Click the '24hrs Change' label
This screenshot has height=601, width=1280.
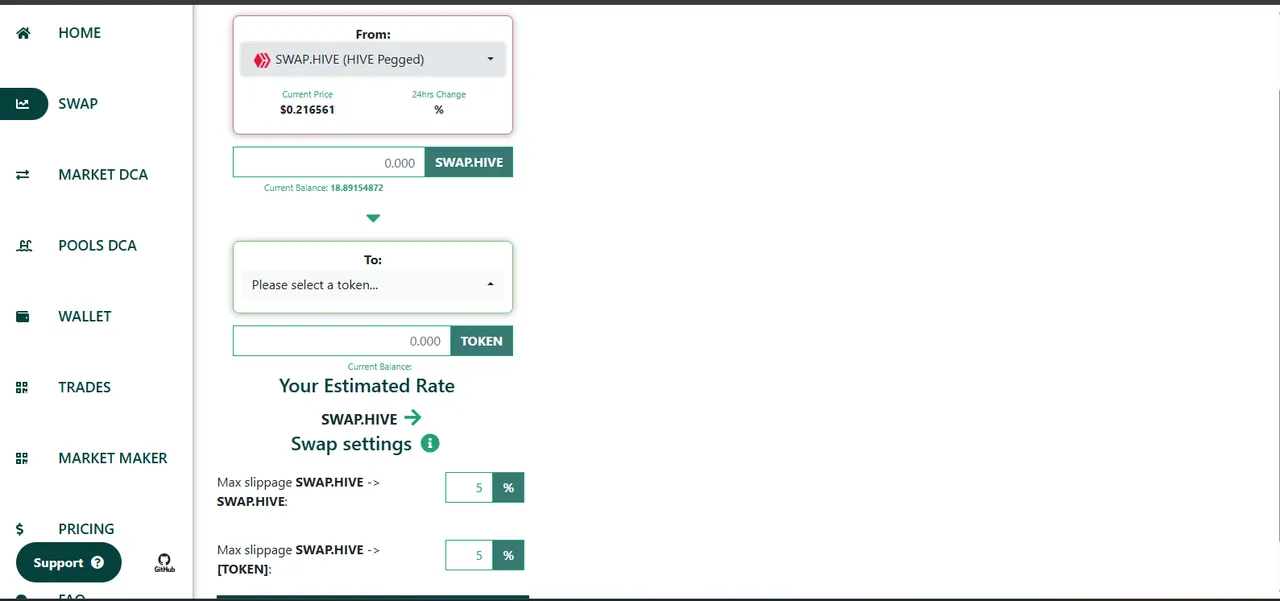439,95
